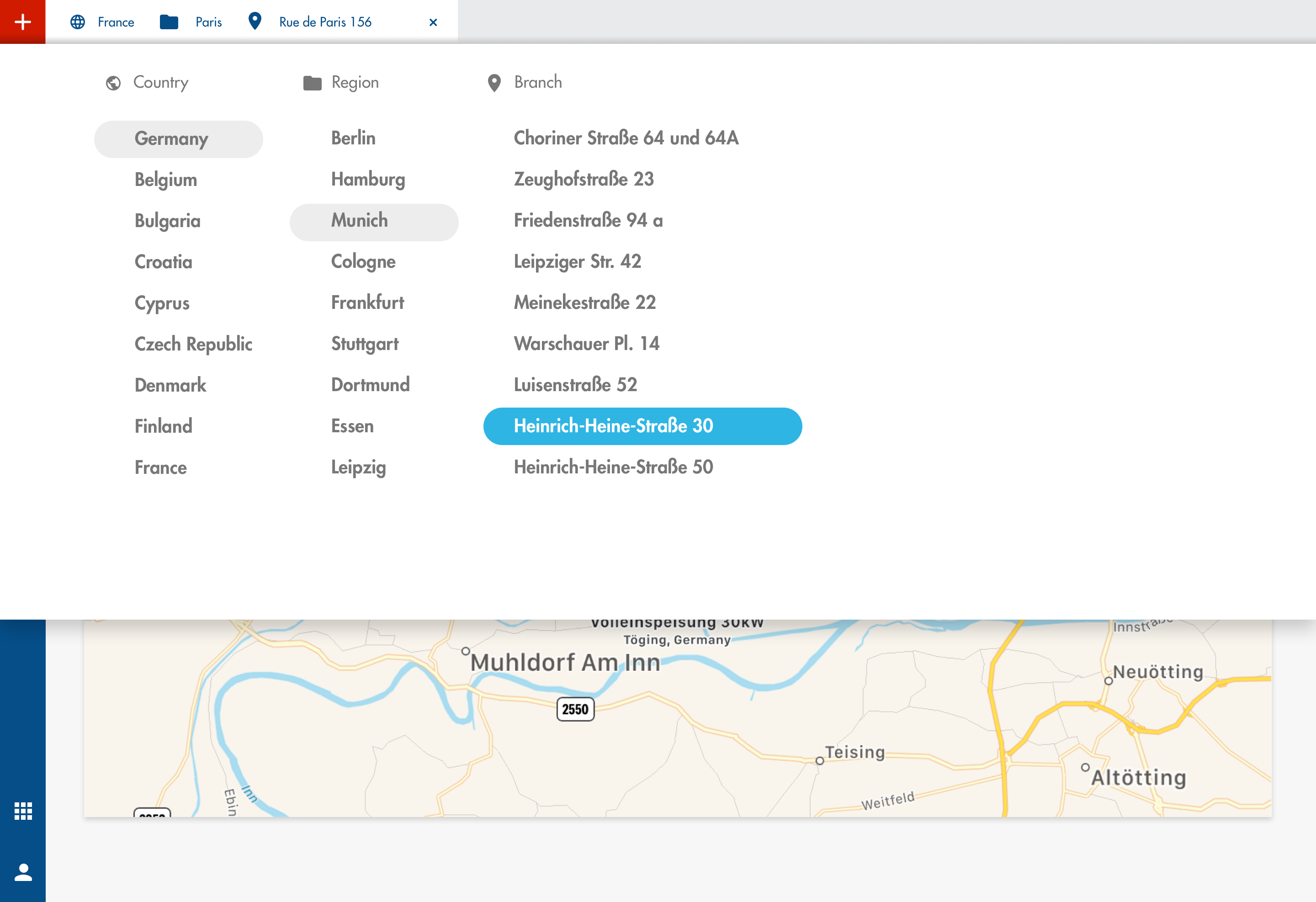Click Teising town on the map
This screenshot has width=1316, height=902.
(x=854, y=753)
